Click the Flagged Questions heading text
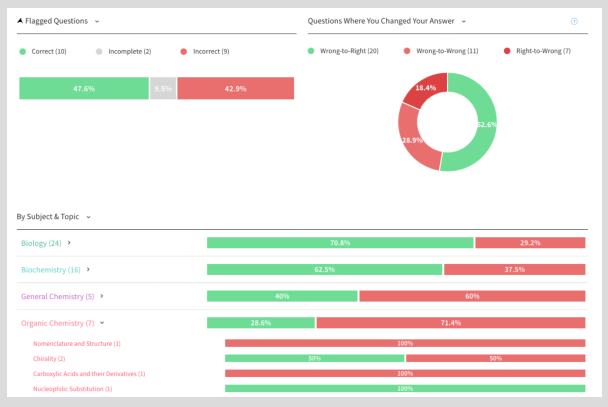The image size is (608, 407). point(57,21)
